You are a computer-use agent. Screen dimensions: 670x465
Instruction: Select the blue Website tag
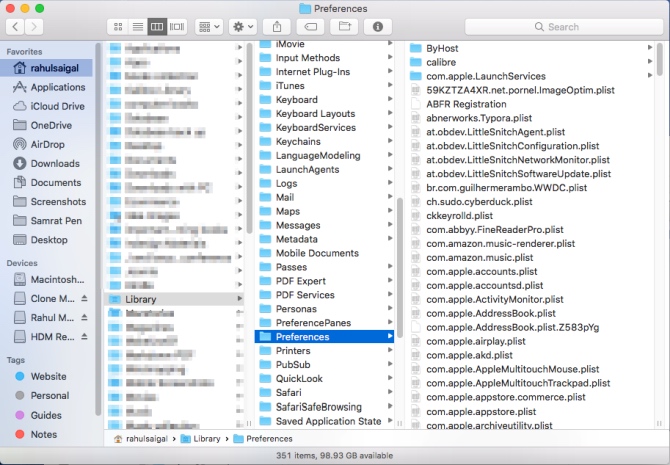click(49, 377)
